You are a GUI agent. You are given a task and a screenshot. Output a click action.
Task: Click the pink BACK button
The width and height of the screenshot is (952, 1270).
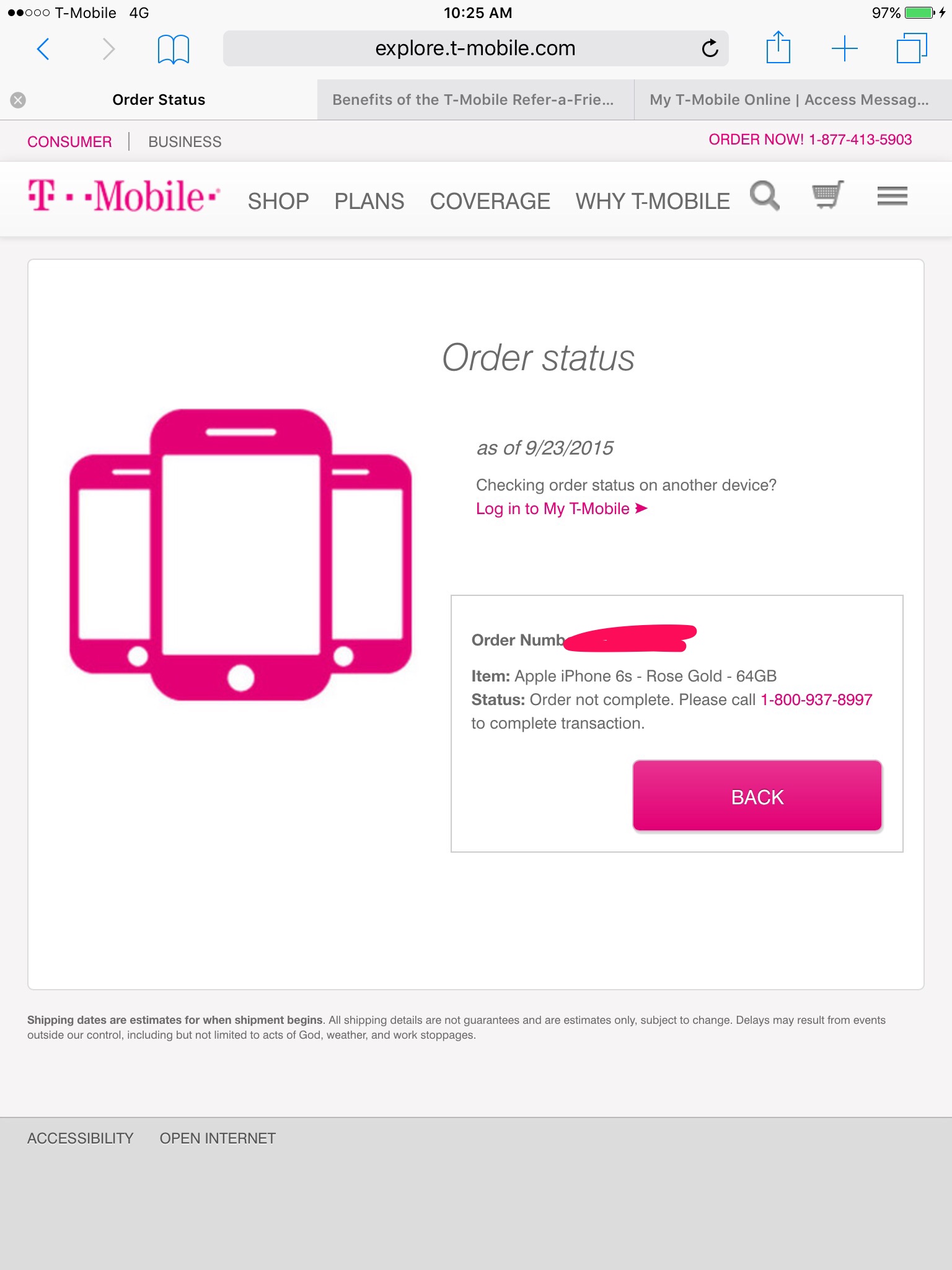757,796
